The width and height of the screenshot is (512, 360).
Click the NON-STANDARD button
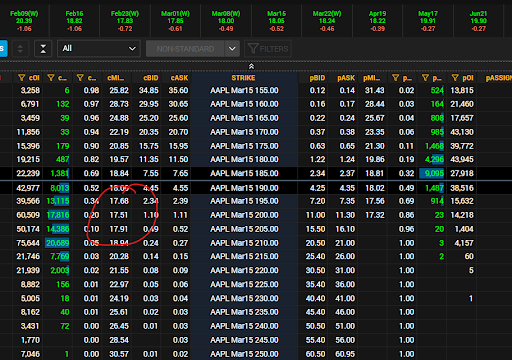[x=185, y=49]
